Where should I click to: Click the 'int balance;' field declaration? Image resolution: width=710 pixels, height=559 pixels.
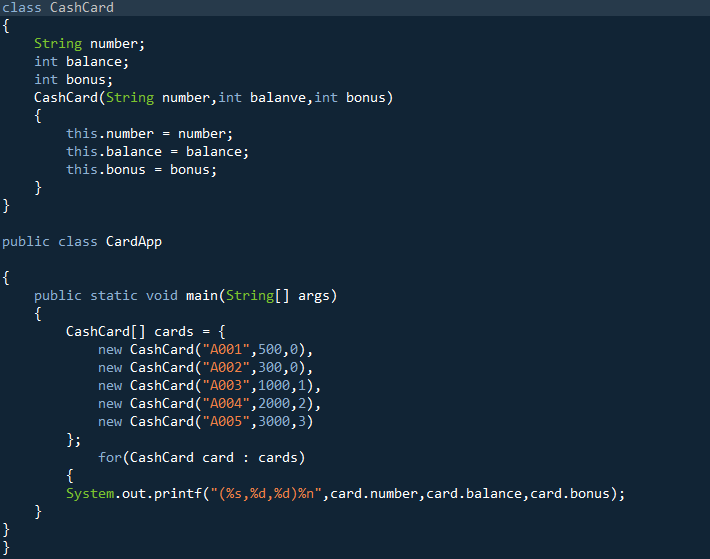click(82, 62)
